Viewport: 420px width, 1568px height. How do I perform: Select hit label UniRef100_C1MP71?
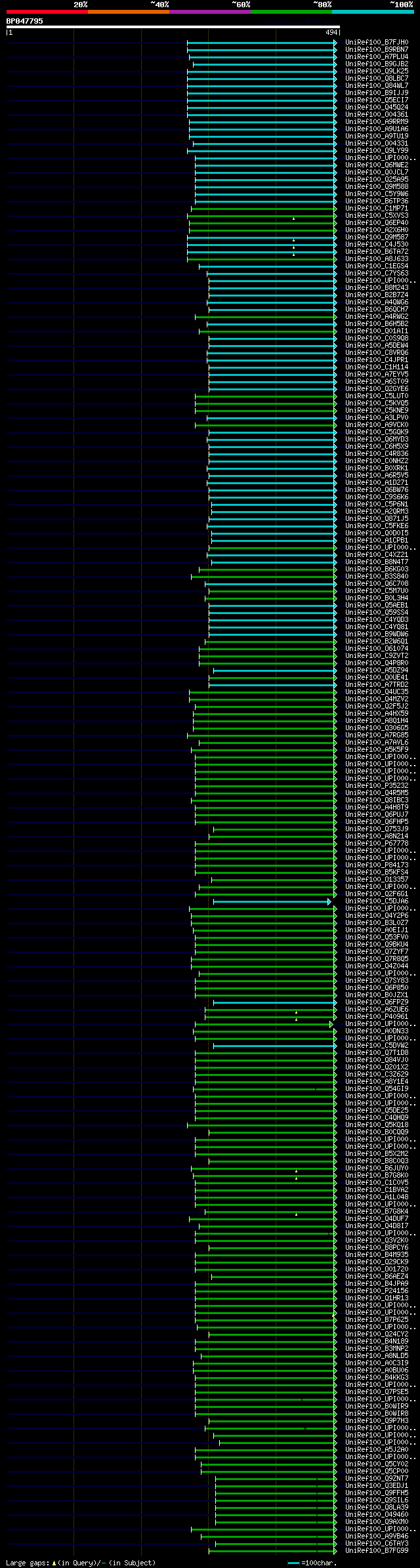point(377,209)
